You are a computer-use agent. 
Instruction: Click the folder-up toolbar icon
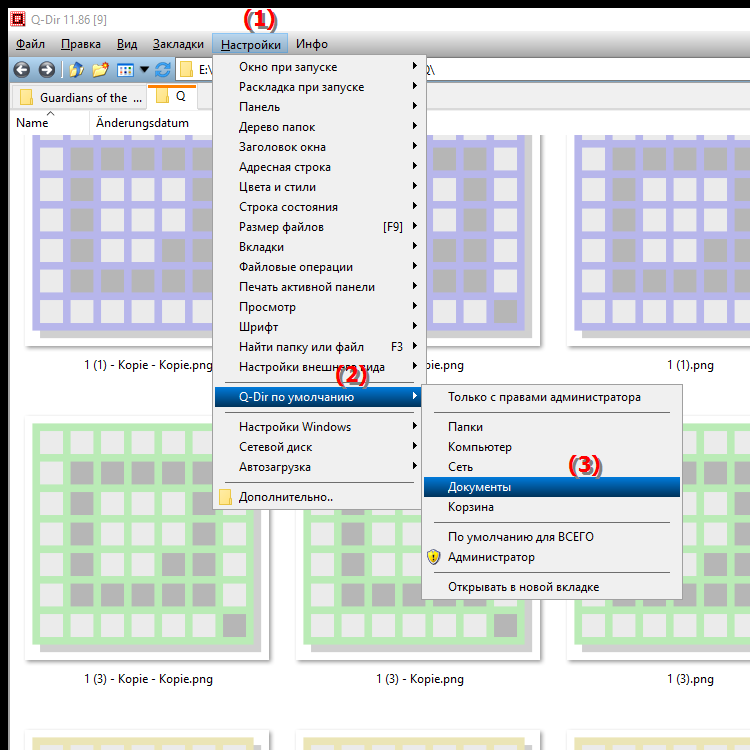coord(76,70)
